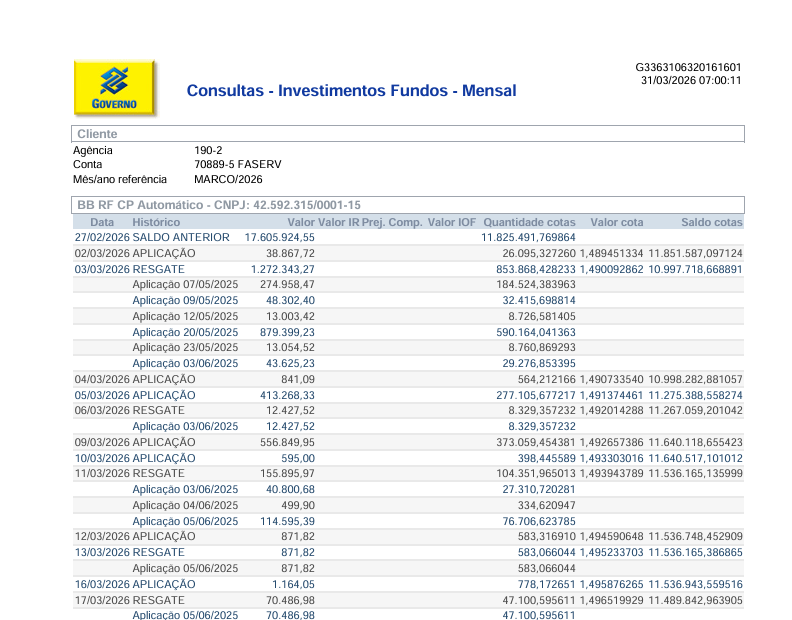Select balance 11.489.842,963905
Image resolution: width=792 pixels, height=620 pixels.
tap(696, 600)
